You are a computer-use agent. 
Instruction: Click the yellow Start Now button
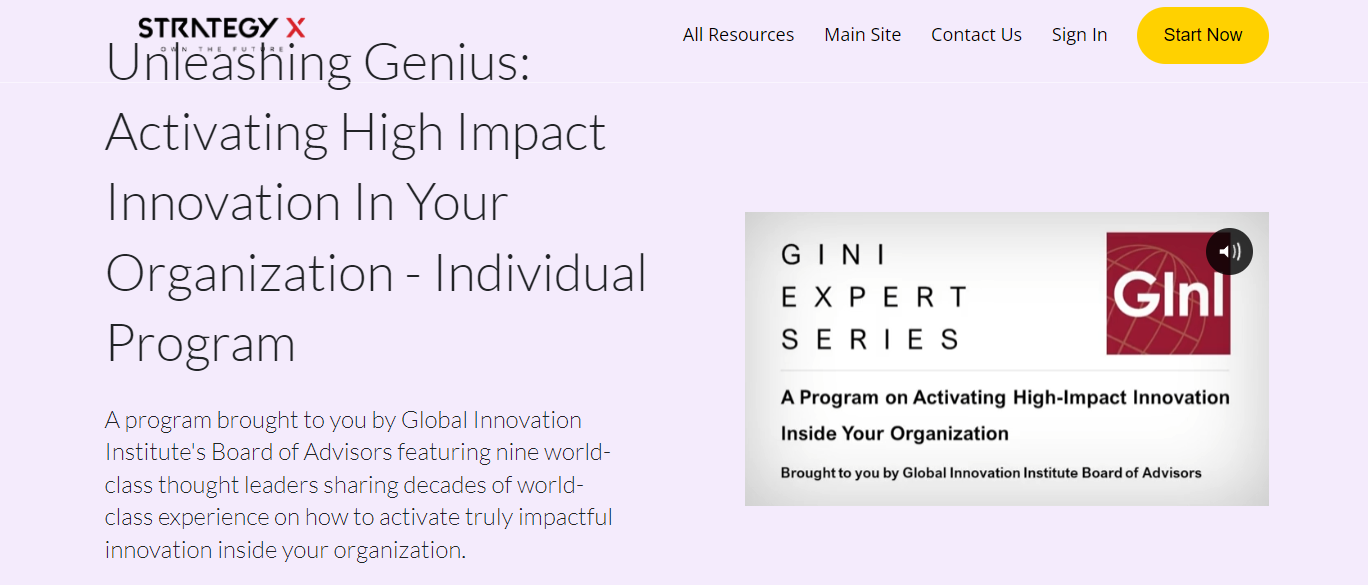point(1202,35)
